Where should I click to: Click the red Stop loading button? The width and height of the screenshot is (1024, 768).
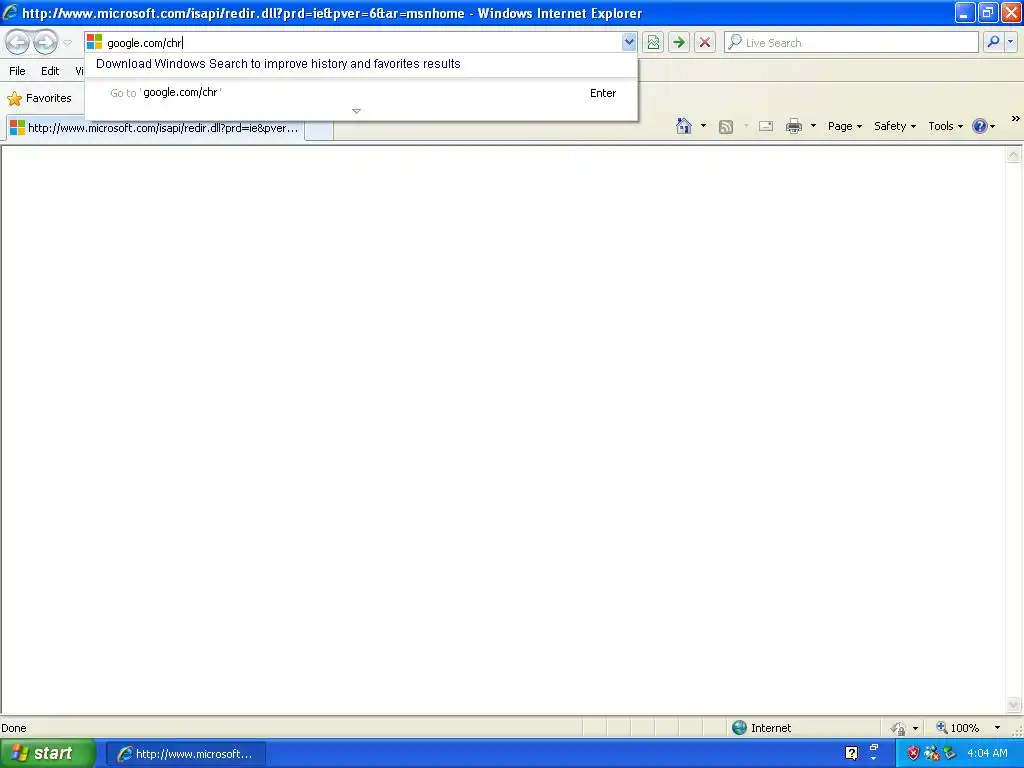pos(705,42)
